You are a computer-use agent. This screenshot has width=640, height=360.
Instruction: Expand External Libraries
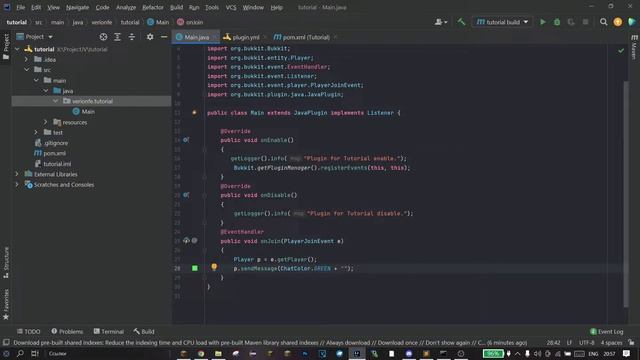17,174
